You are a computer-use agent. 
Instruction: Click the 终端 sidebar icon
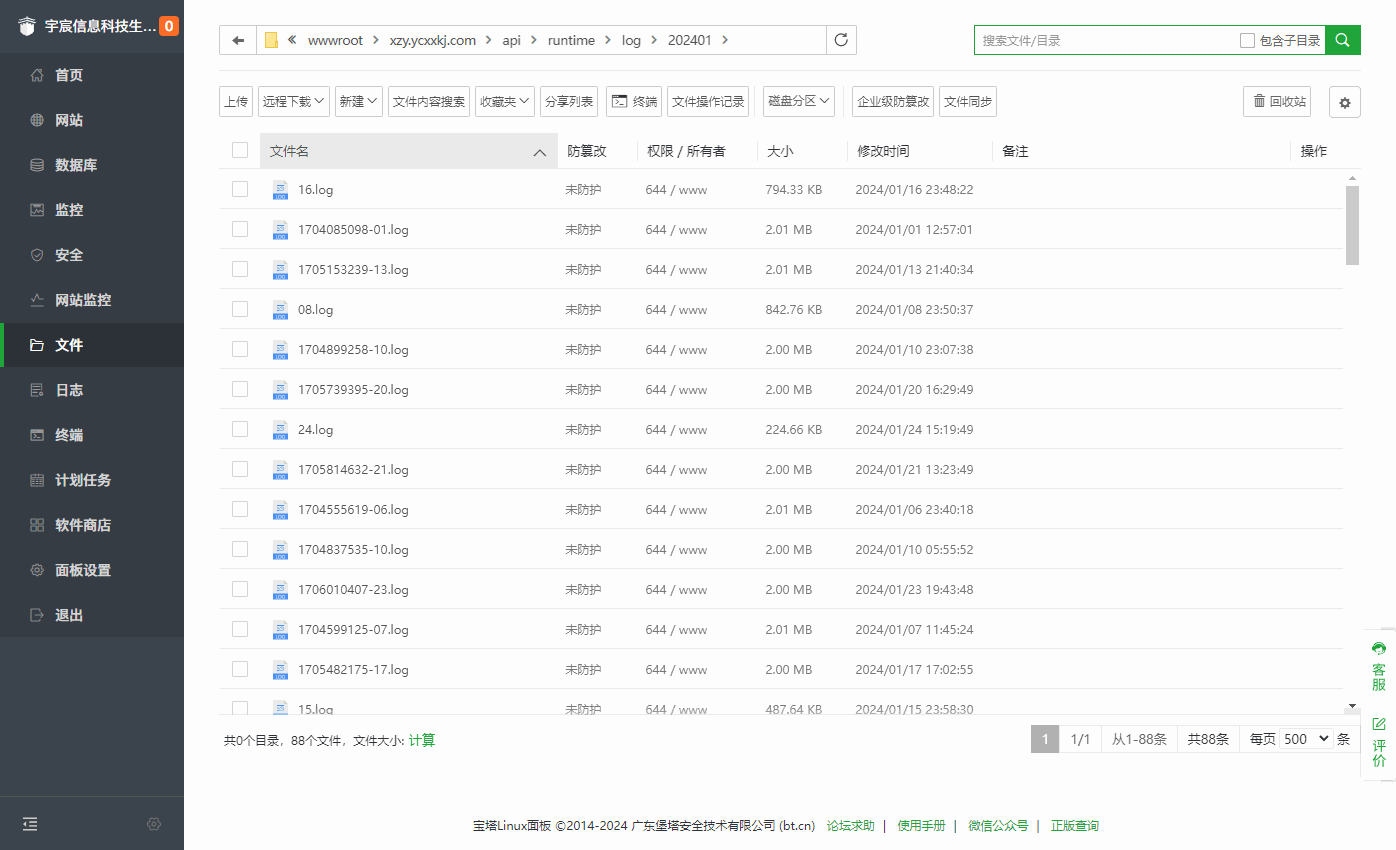pos(37,435)
